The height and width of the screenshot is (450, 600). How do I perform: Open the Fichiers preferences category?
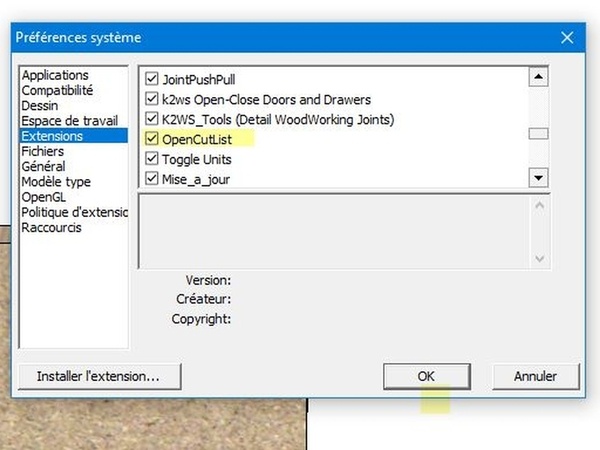43,151
